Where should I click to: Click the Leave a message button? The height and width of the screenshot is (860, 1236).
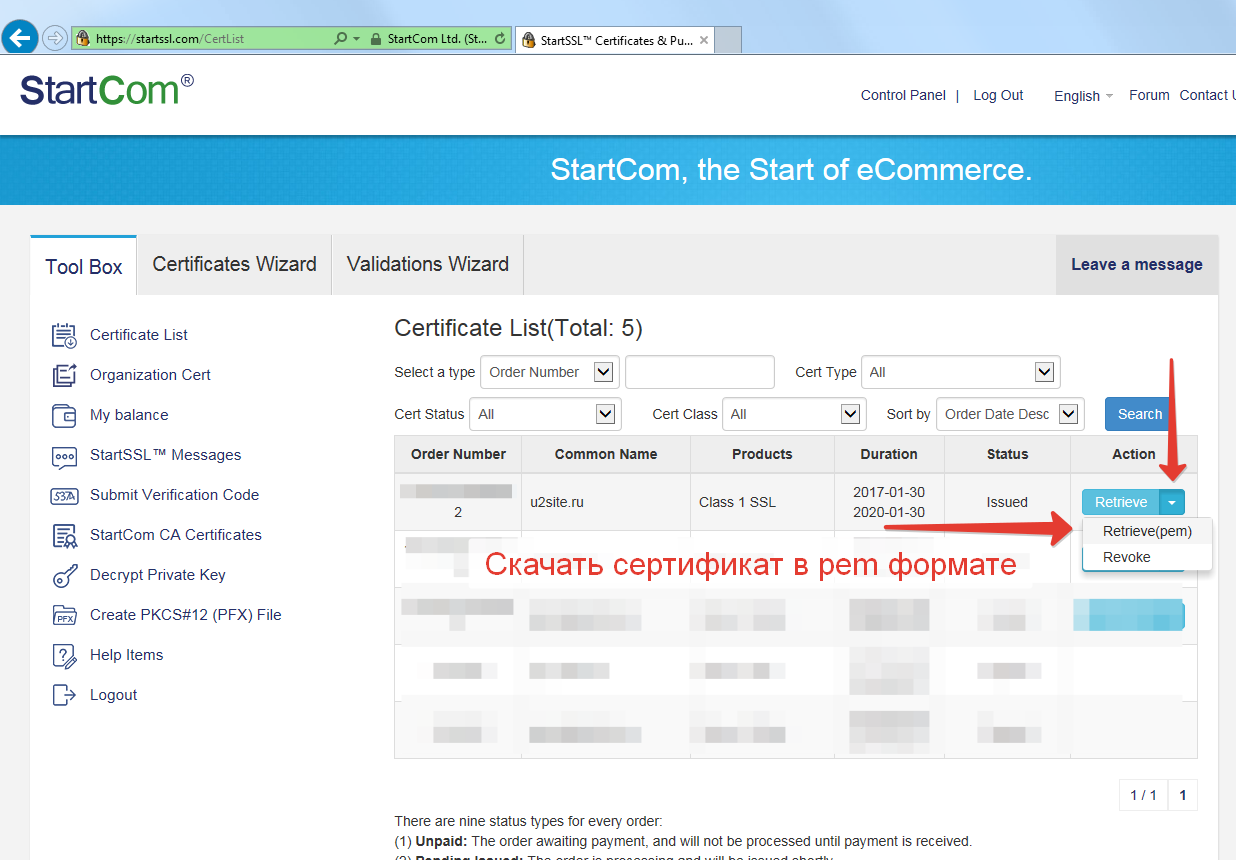[1137, 265]
